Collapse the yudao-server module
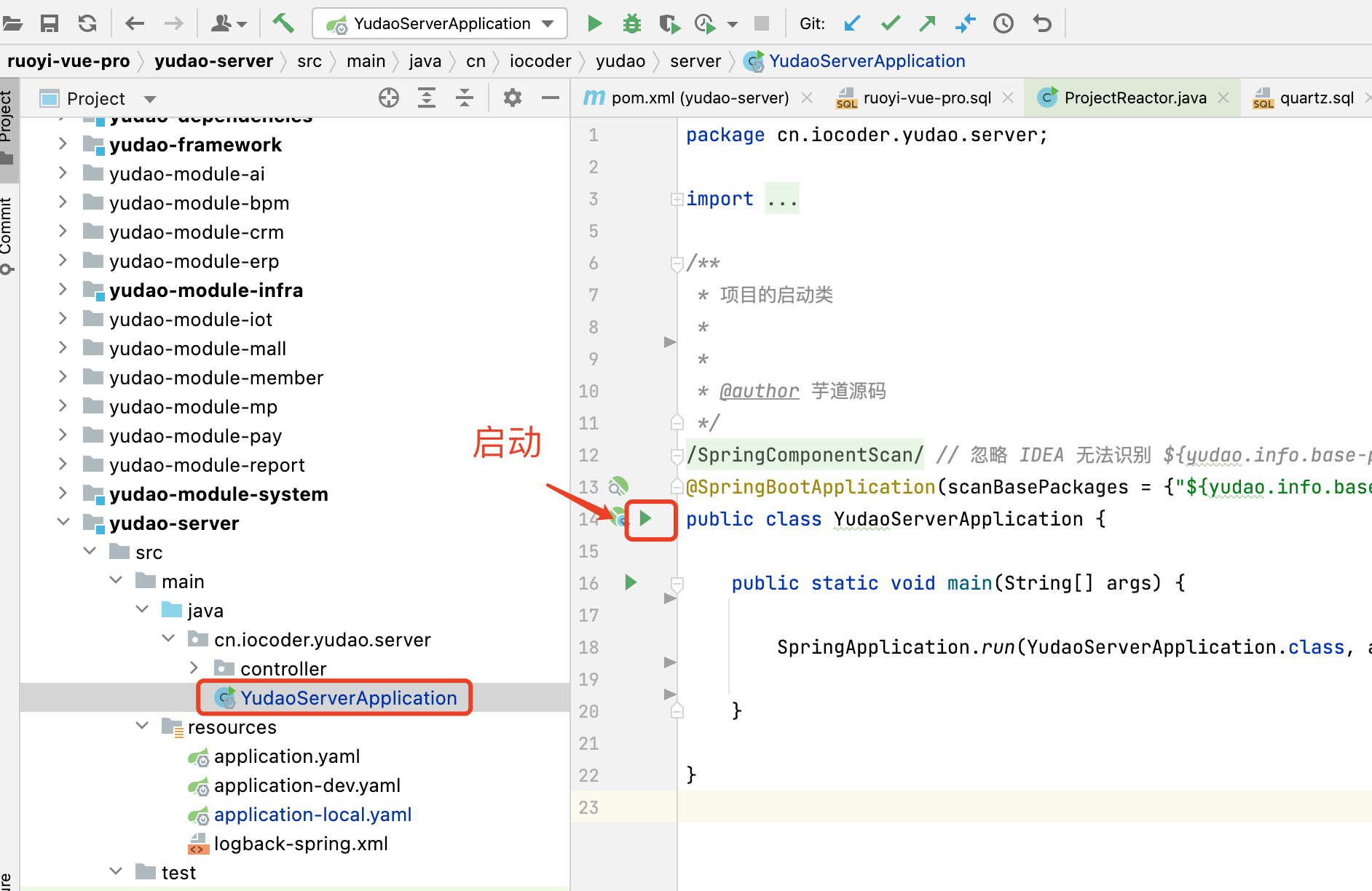The height and width of the screenshot is (891, 1372). (63, 522)
